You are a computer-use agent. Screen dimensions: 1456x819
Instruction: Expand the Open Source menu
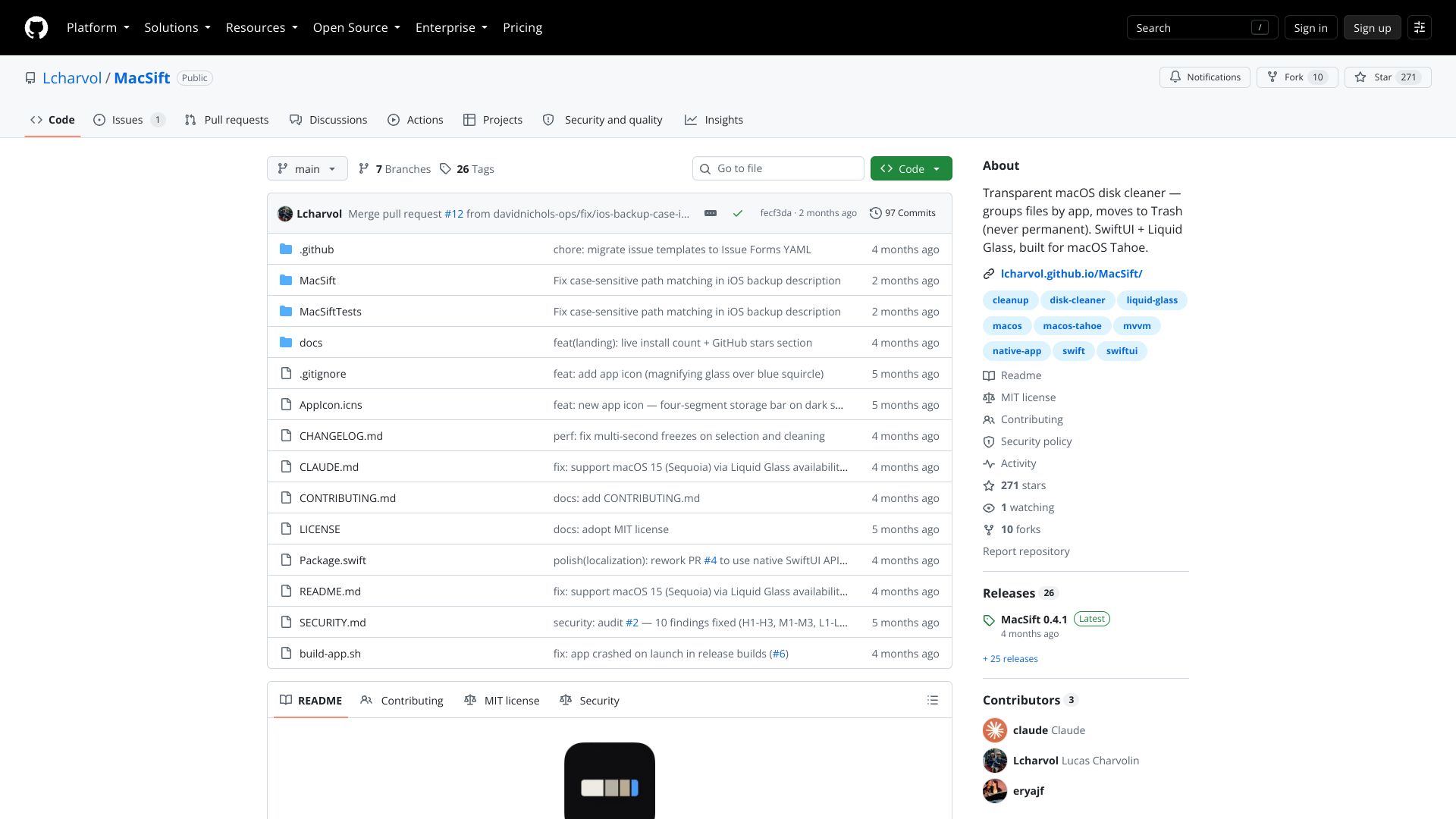[356, 27]
